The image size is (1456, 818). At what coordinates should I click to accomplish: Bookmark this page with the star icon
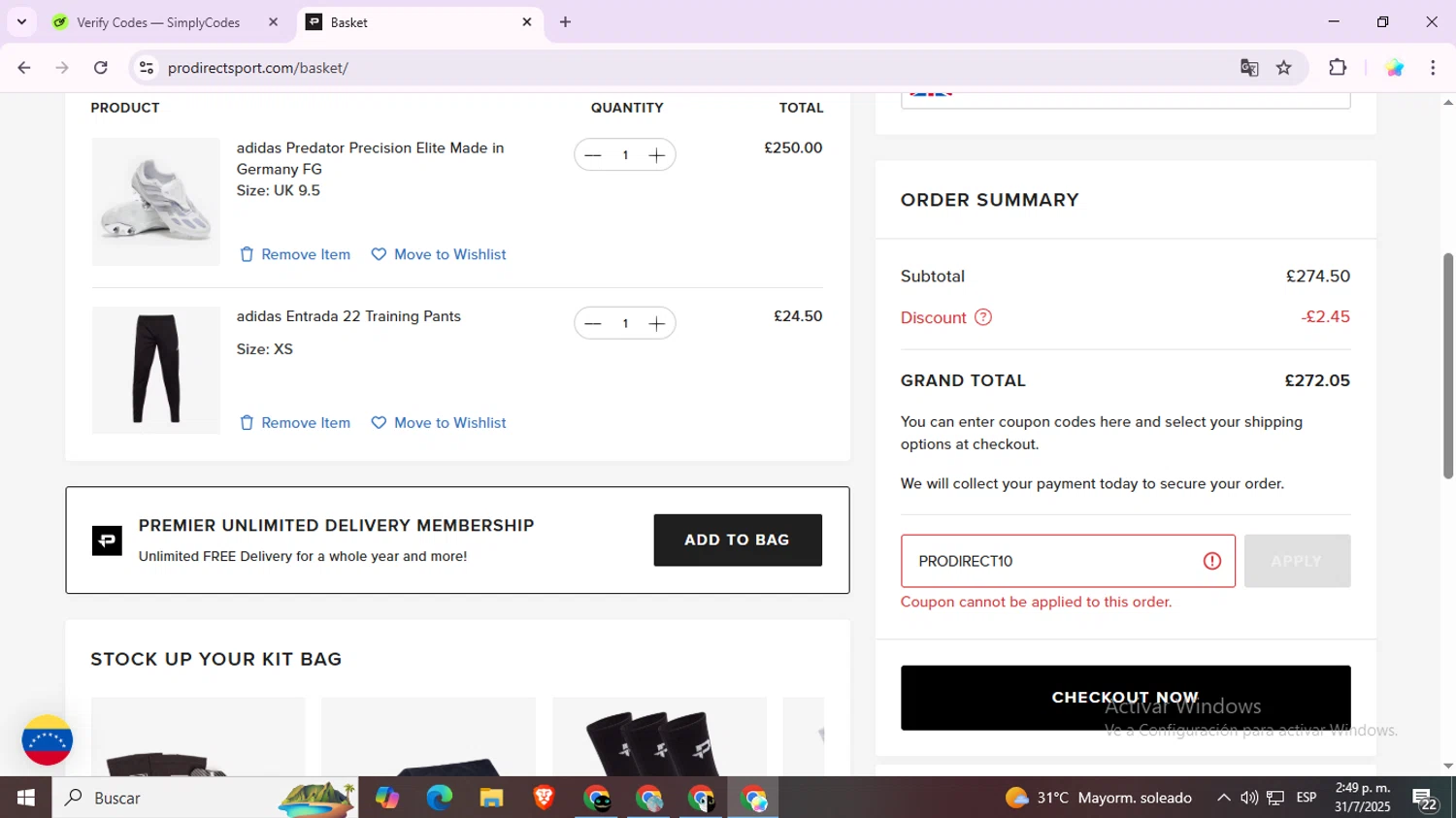point(1284,68)
